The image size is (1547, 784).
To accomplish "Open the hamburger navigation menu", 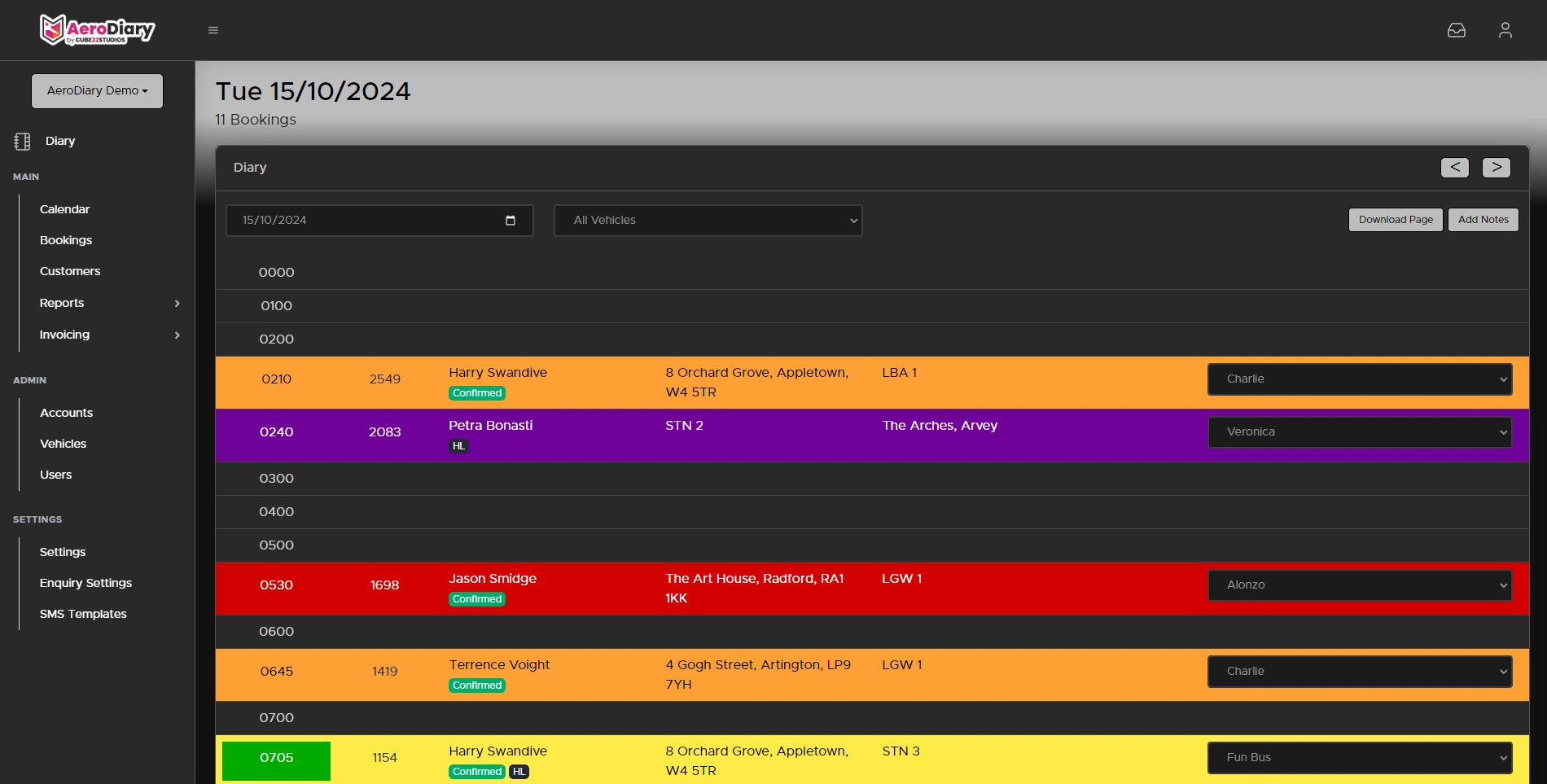I will [x=213, y=29].
